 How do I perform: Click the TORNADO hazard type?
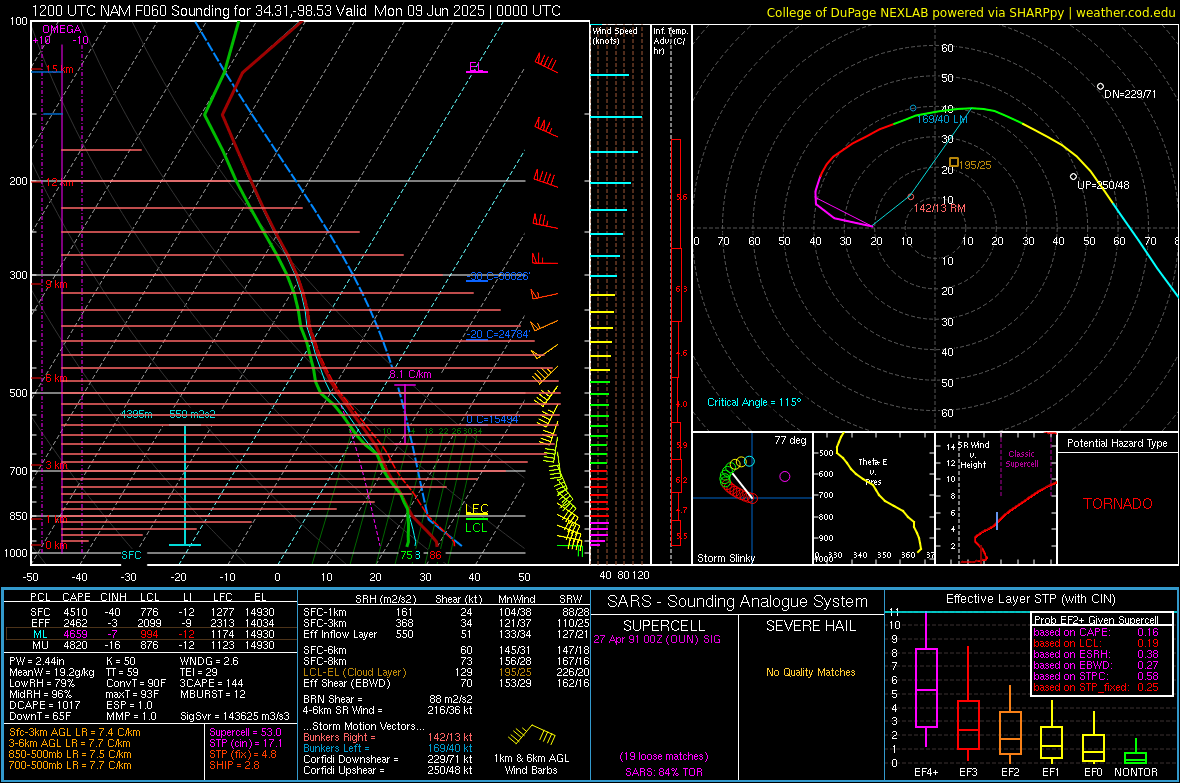click(1118, 504)
